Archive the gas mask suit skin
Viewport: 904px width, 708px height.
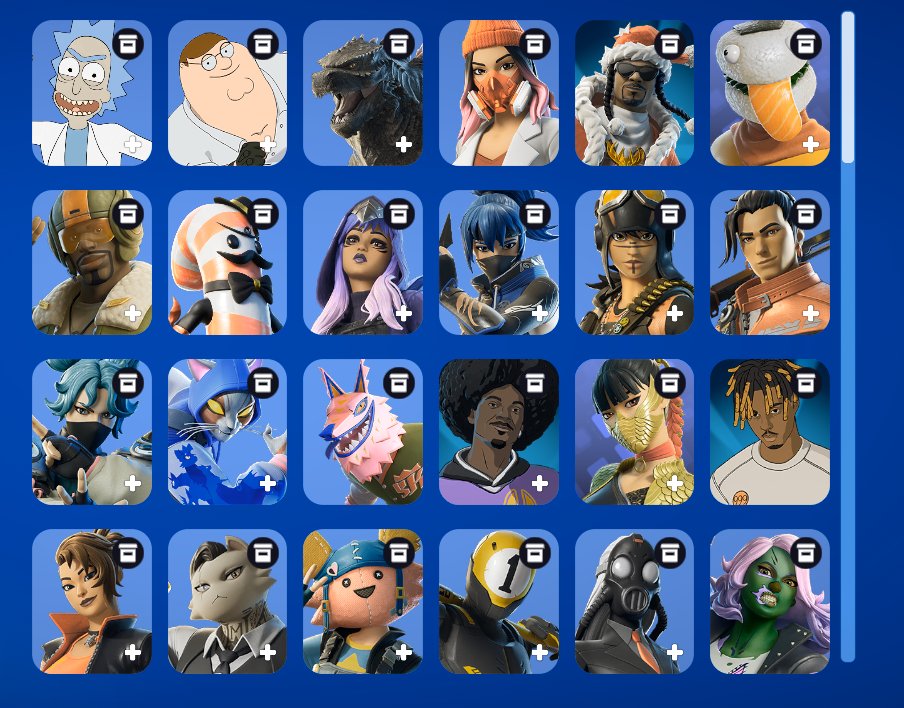(670, 553)
